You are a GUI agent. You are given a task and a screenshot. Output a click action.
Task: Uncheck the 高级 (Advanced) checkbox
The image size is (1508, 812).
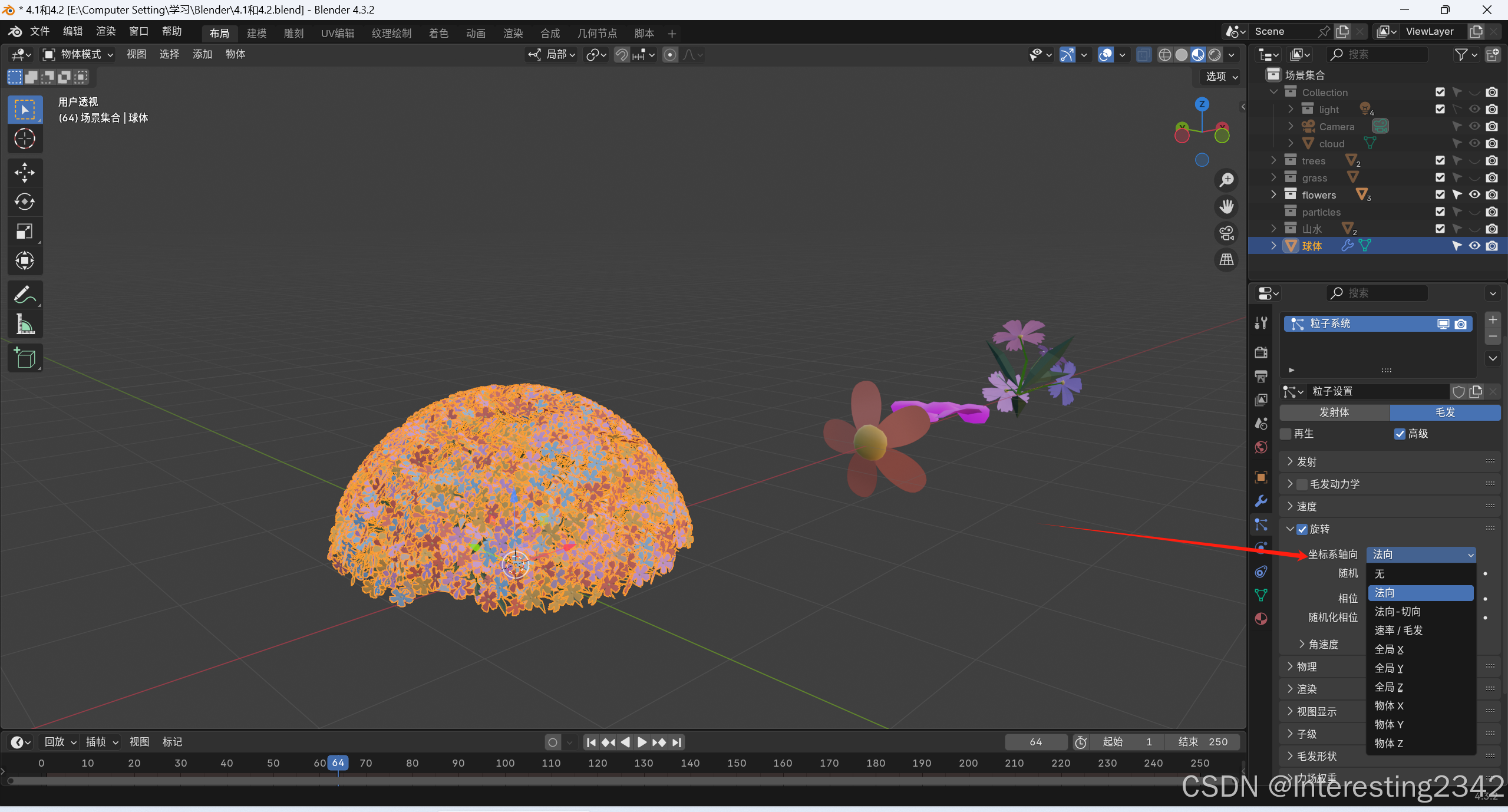pyautogui.click(x=1400, y=434)
